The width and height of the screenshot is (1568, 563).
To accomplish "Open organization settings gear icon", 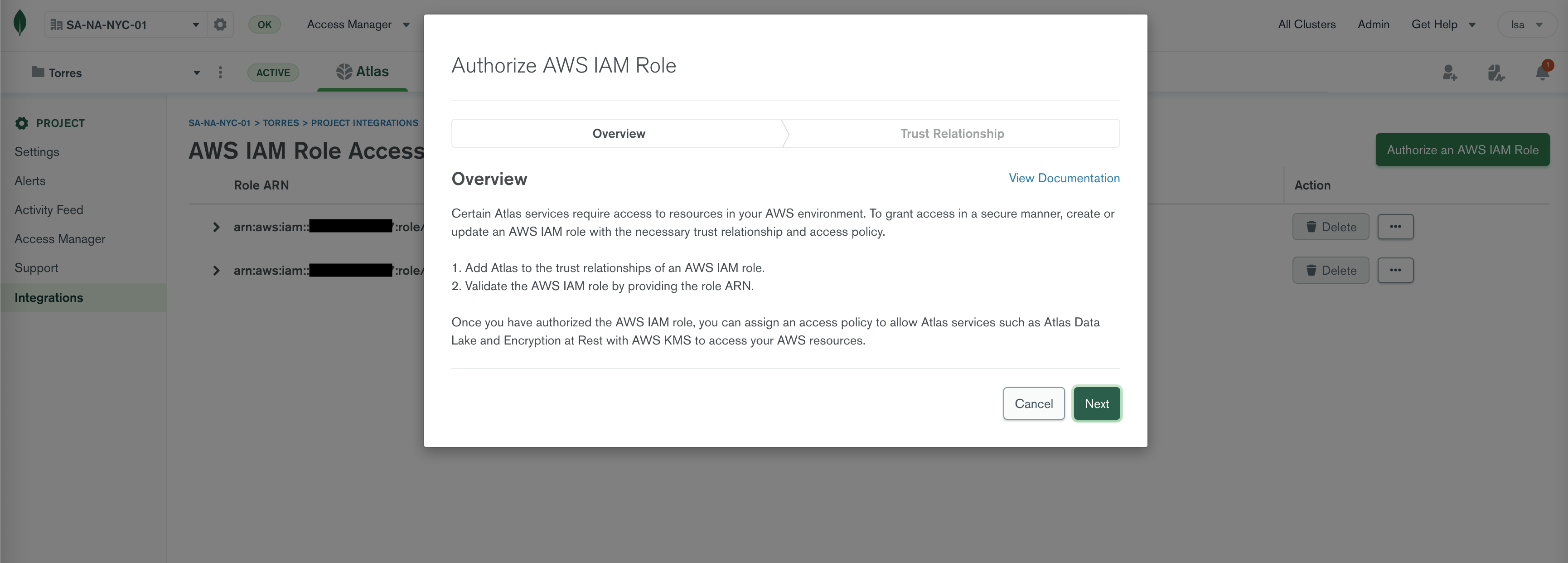I will click(x=220, y=24).
